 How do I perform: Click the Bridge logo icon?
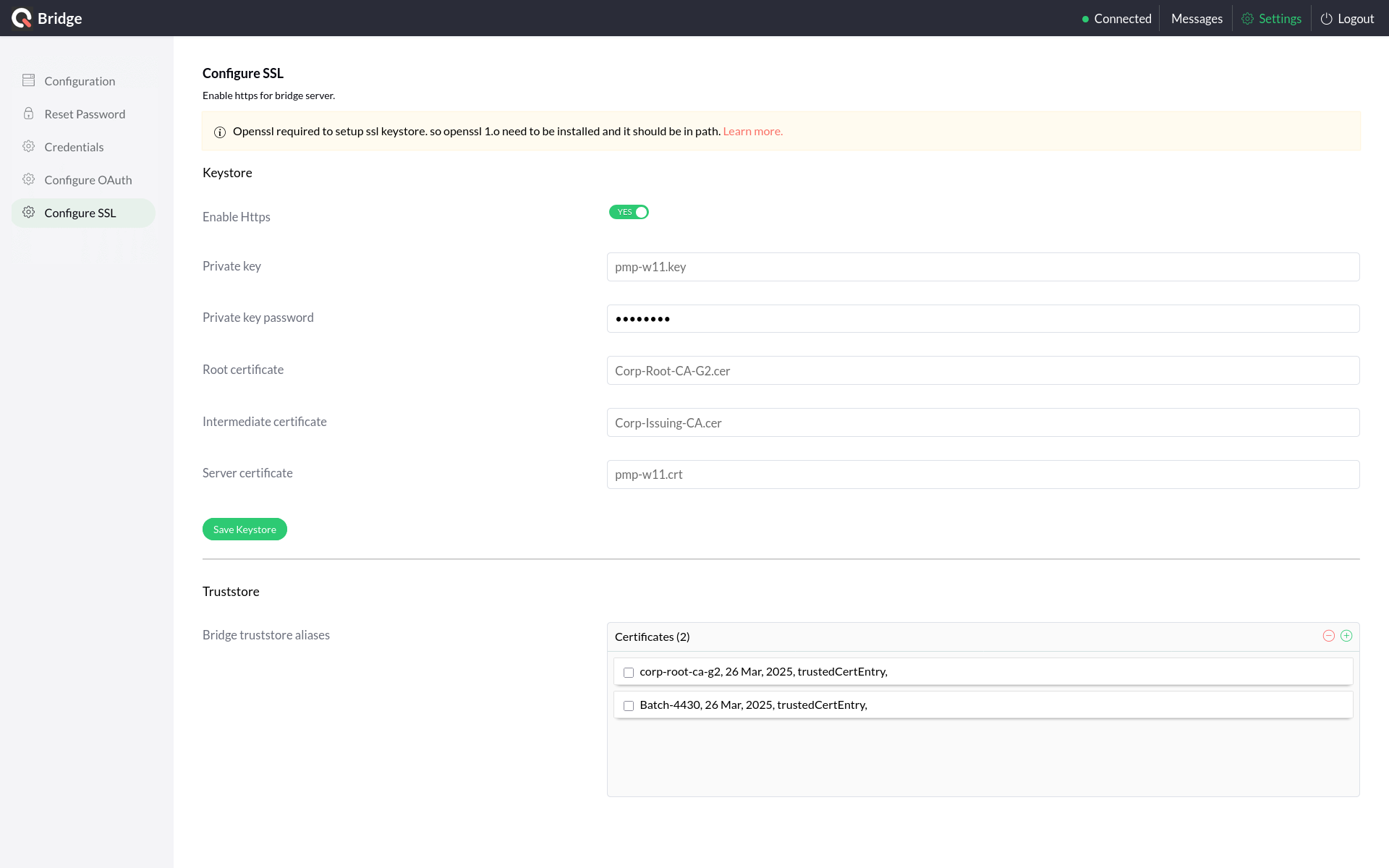click(22, 18)
